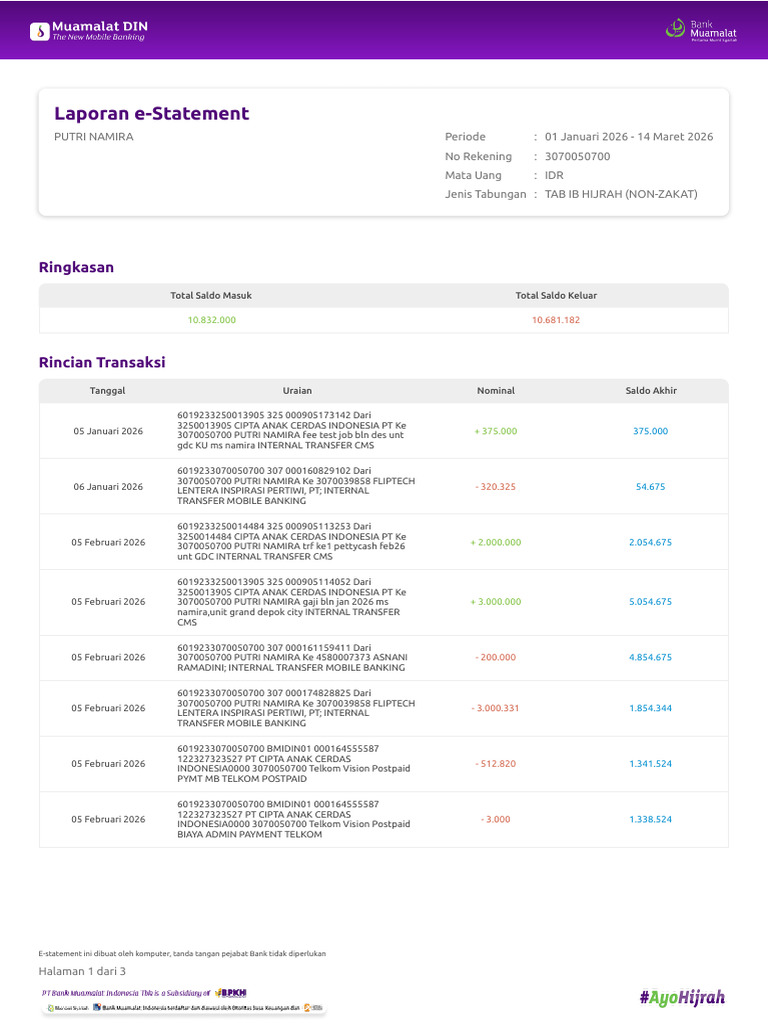Select the account holder name PUTRI NAMIRA
Image resolution: width=768 pixels, height=1024 pixels.
[93, 136]
